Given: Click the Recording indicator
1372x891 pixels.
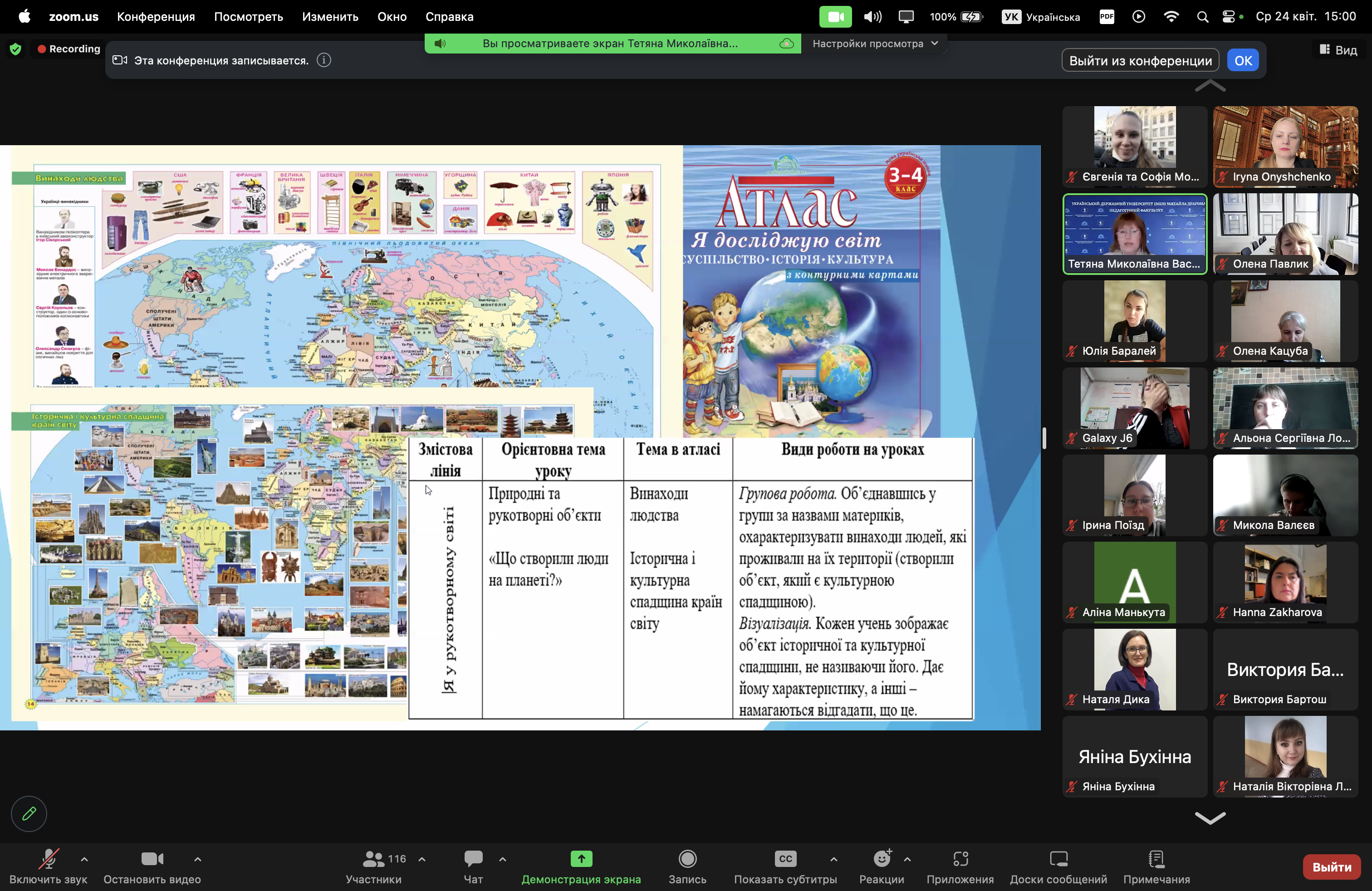Looking at the screenshot, I should [69, 49].
